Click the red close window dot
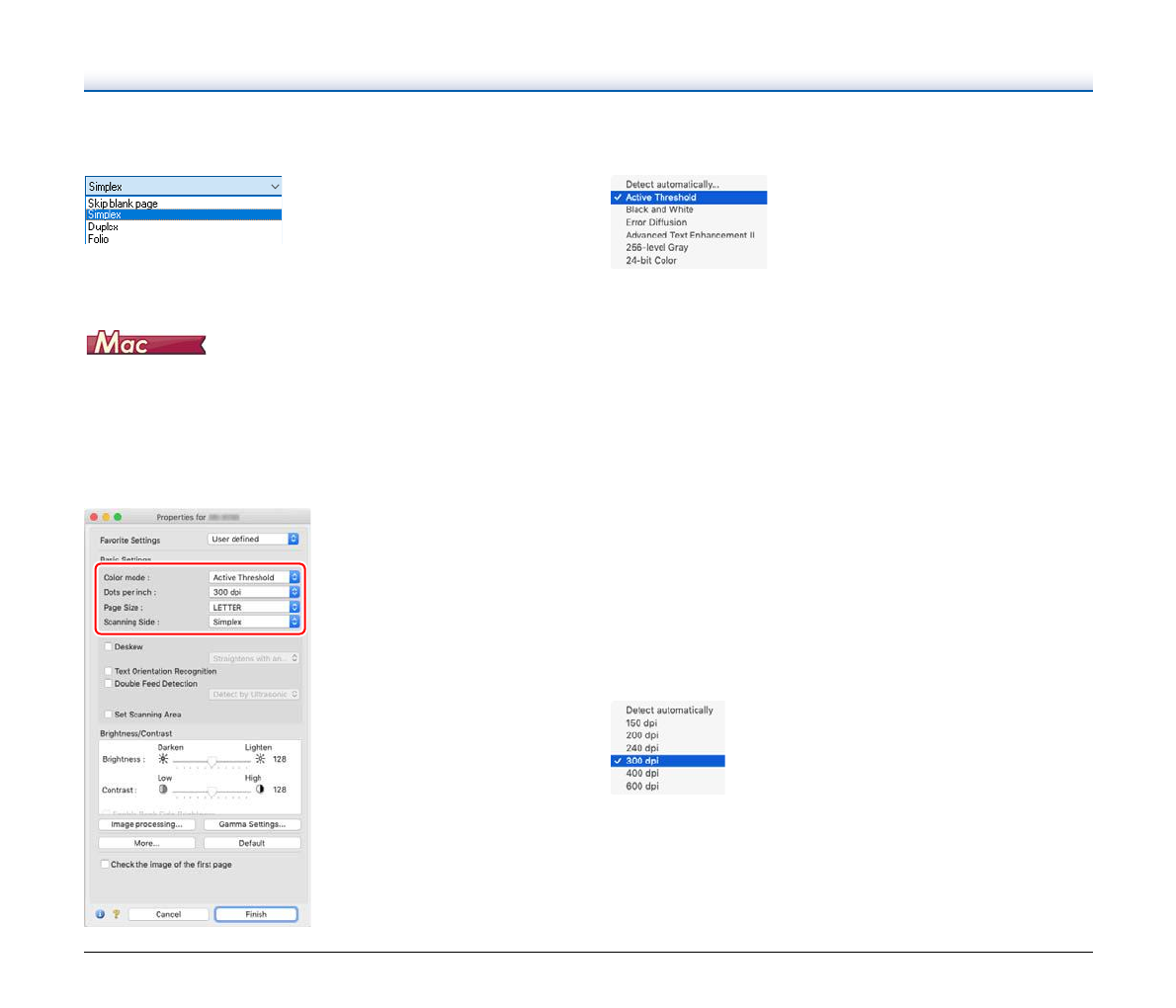Image resolution: width=1176 pixels, height=1008 pixels. [94, 517]
